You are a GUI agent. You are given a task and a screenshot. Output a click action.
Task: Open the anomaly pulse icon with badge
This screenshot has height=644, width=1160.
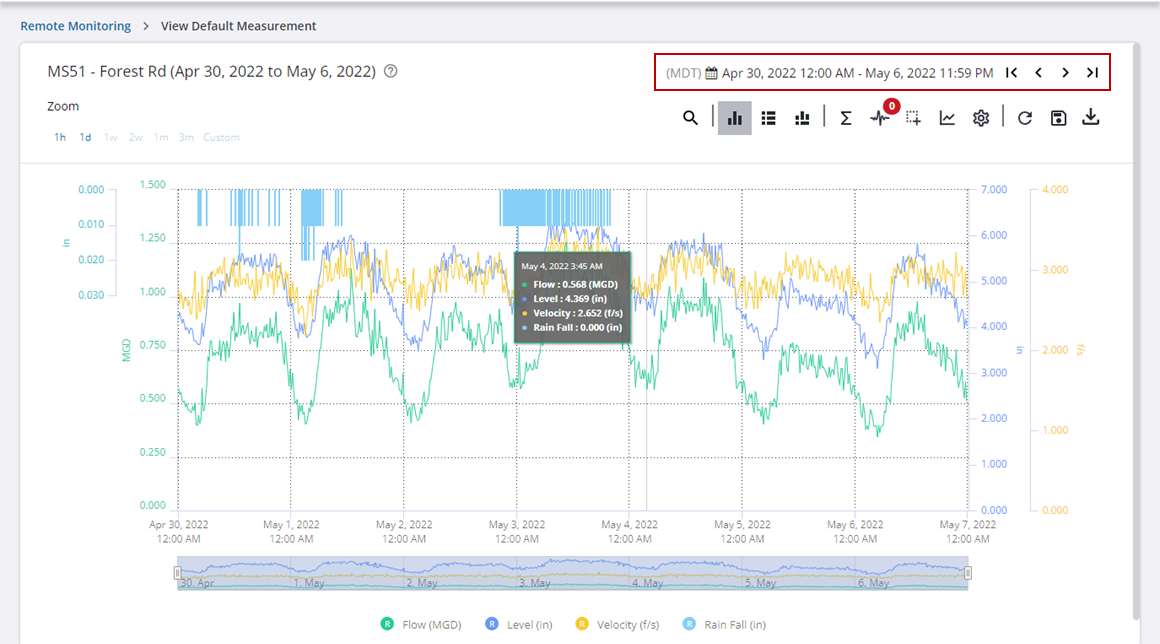[879, 118]
